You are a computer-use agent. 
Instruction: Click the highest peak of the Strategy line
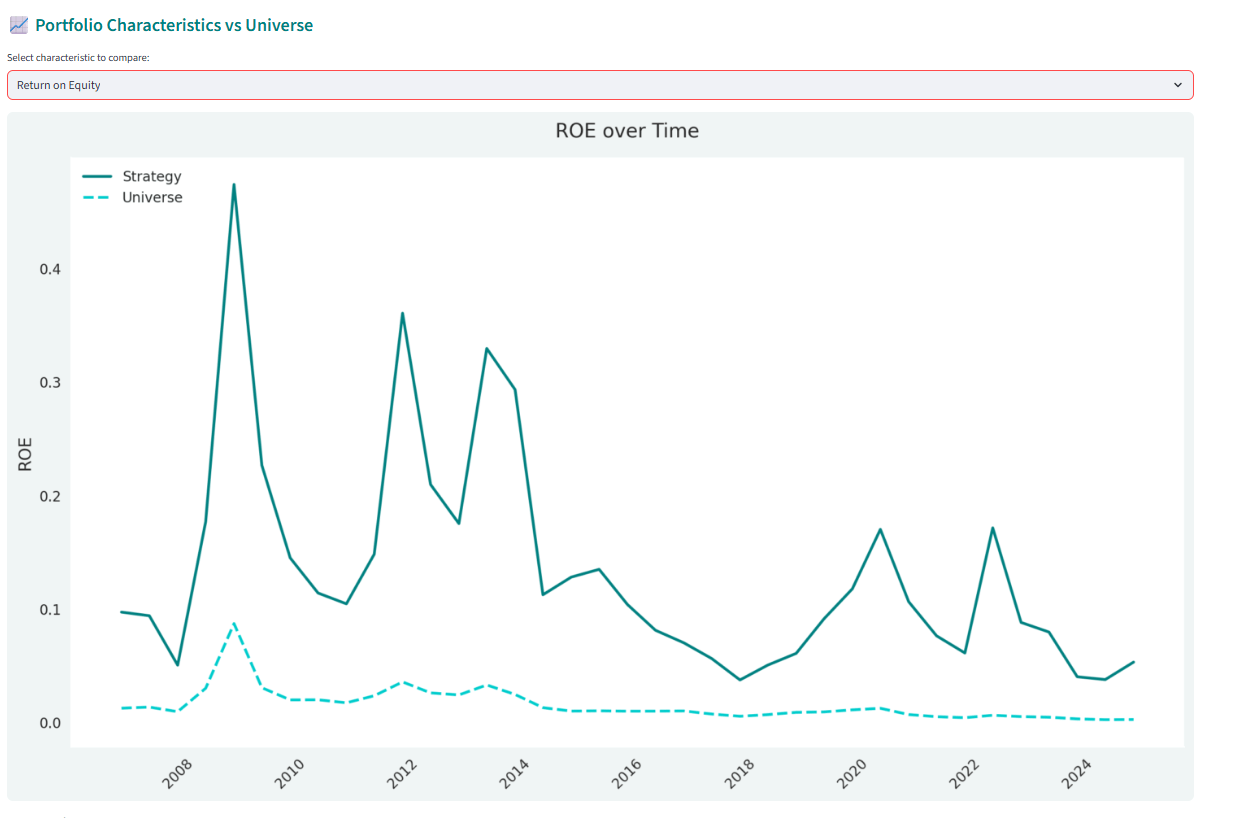(233, 185)
